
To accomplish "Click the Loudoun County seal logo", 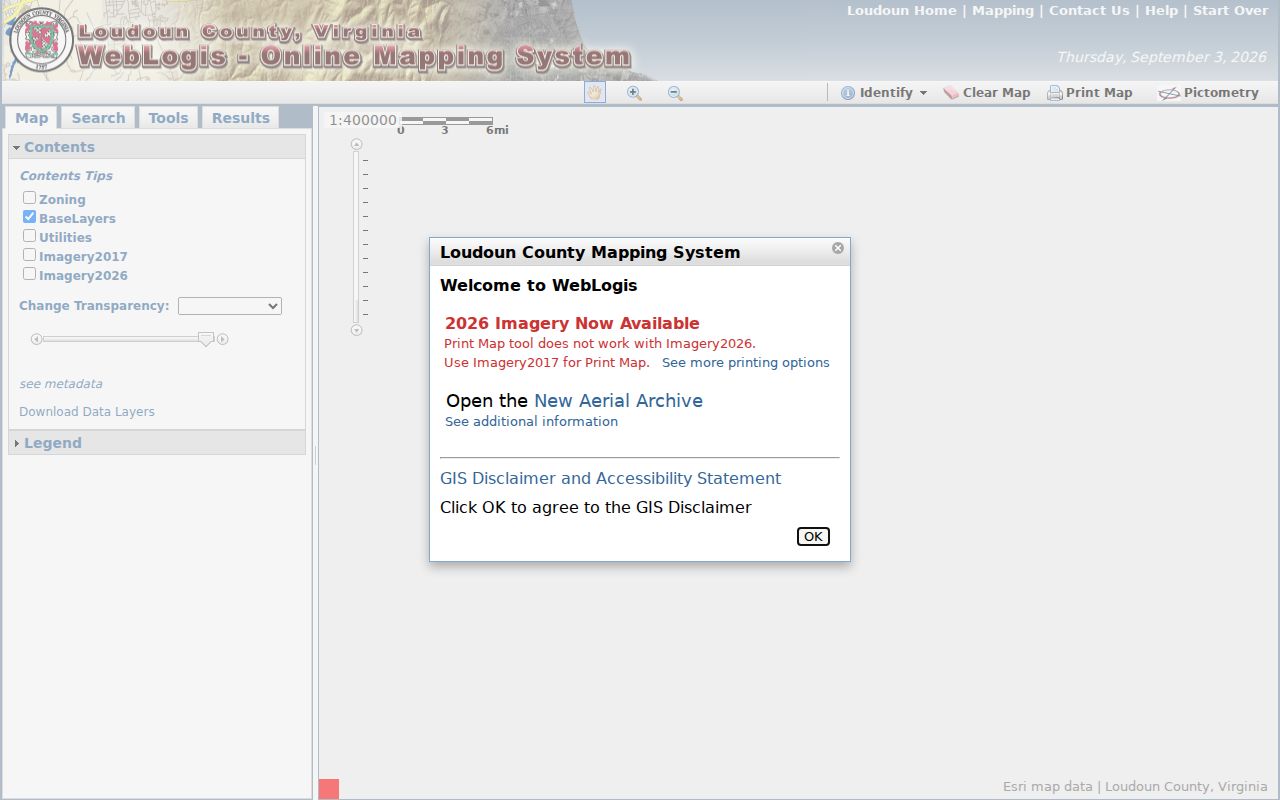I will coord(41,40).
